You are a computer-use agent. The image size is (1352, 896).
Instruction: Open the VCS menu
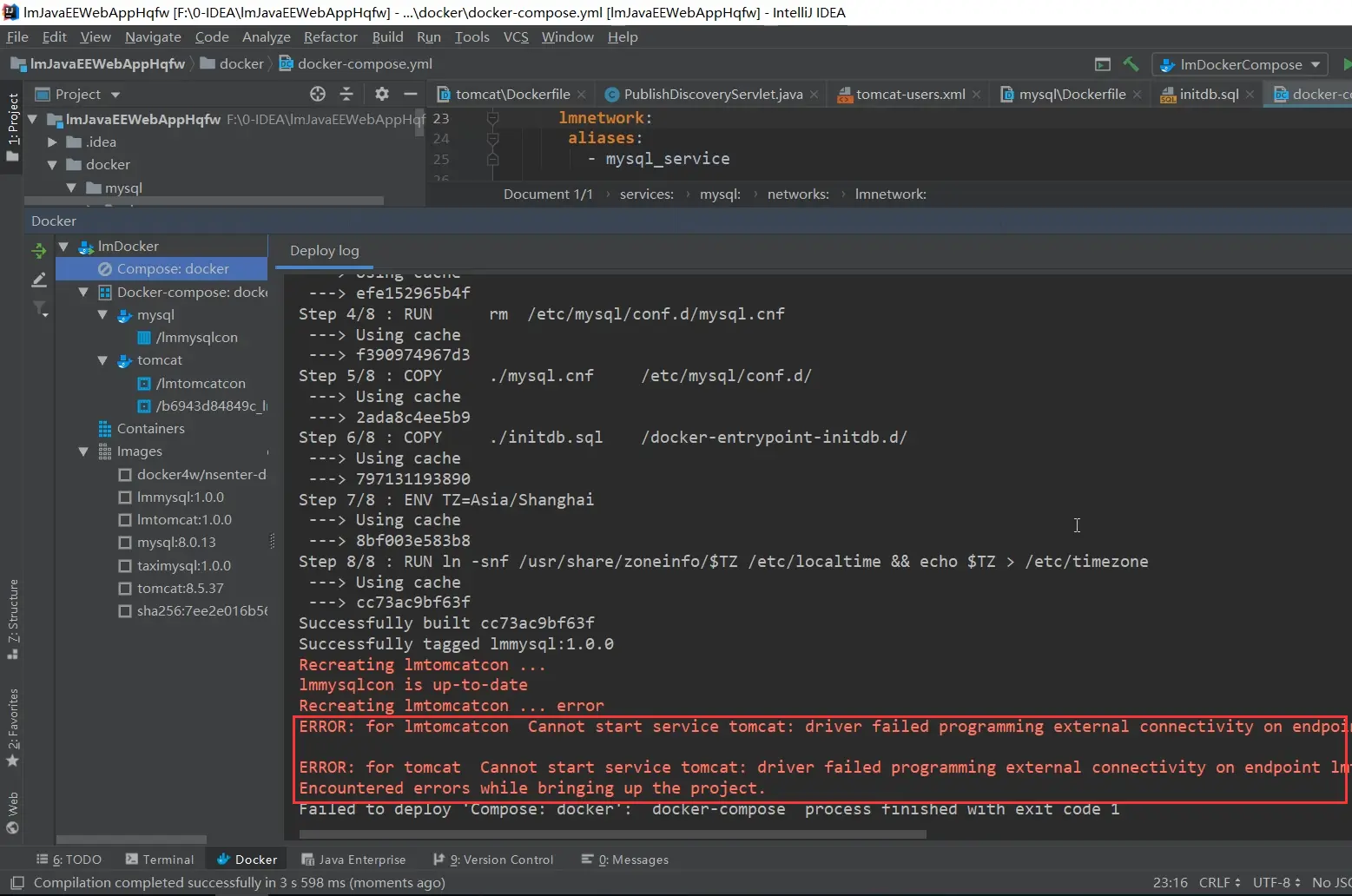516,36
